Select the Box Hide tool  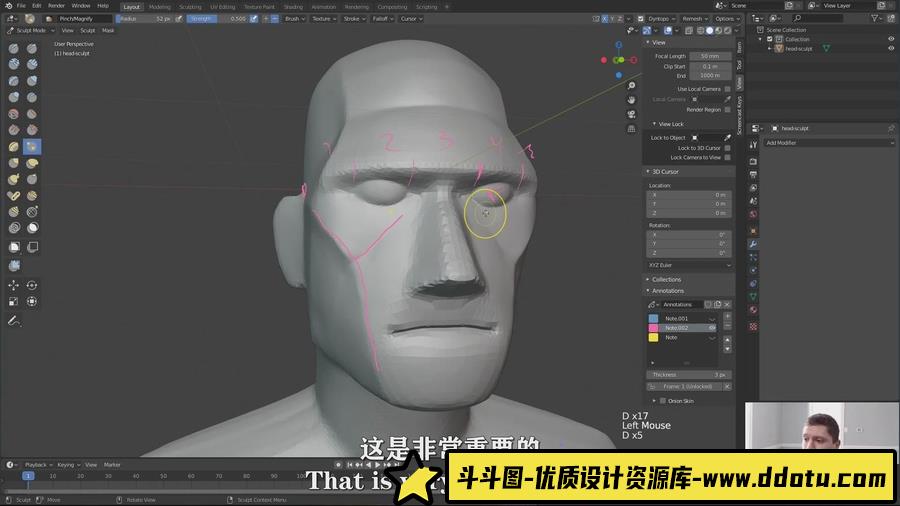click(32, 247)
